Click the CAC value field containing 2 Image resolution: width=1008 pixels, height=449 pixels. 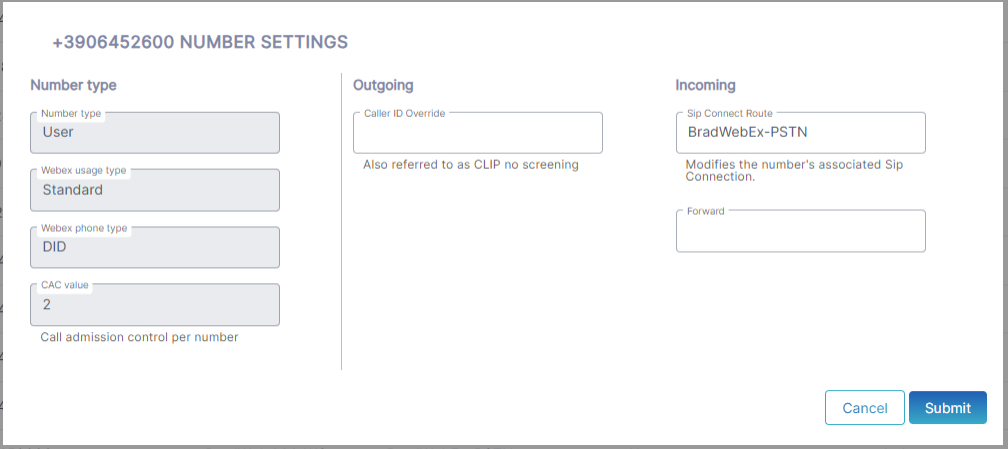155,306
